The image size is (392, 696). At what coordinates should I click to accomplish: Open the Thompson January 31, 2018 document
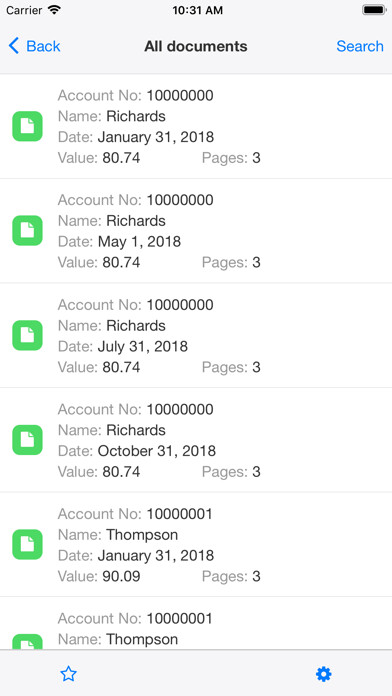[x=196, y=545]
